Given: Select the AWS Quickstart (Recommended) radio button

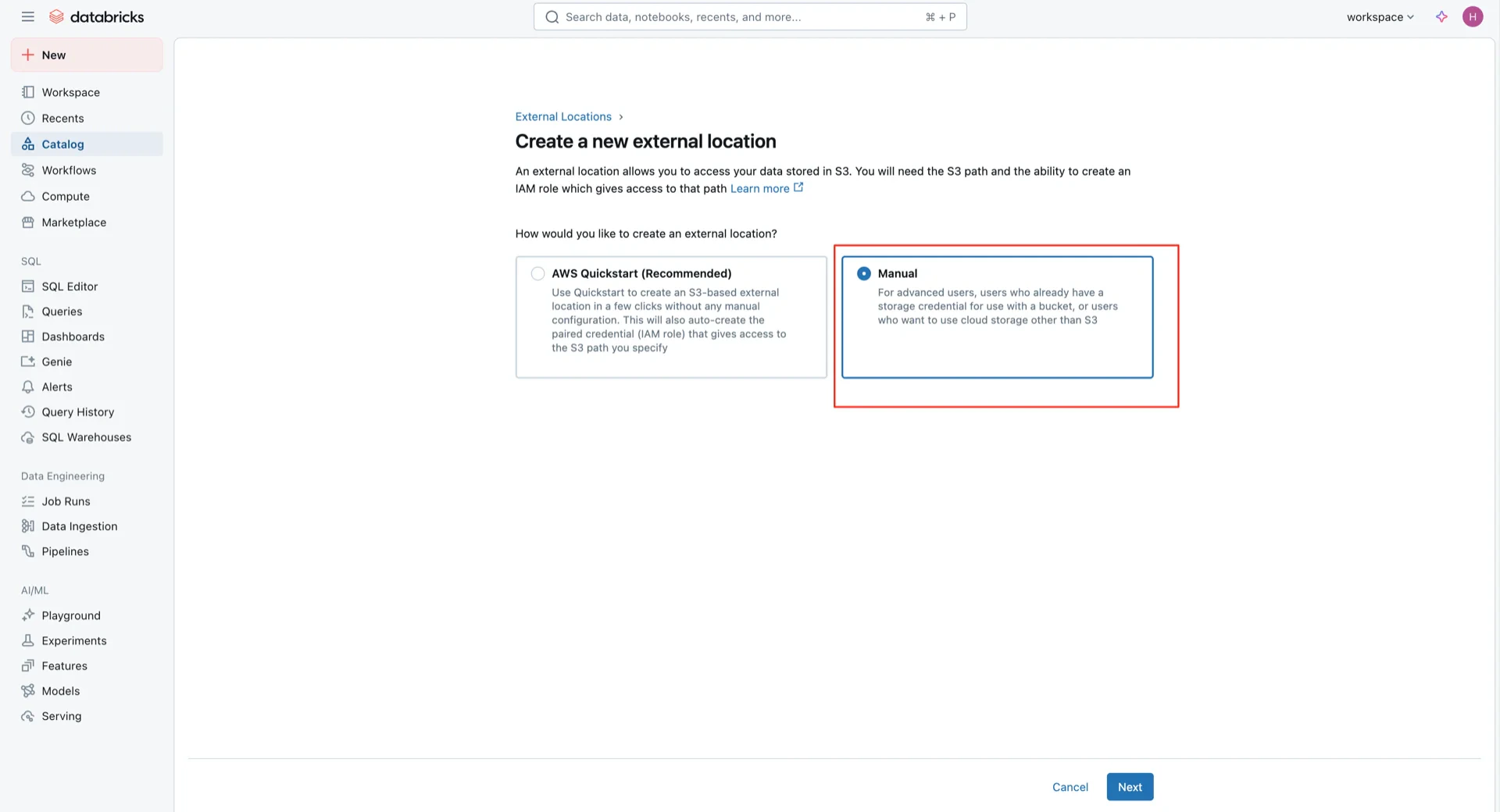Looking at the screenshot, I should coord(537,273).
